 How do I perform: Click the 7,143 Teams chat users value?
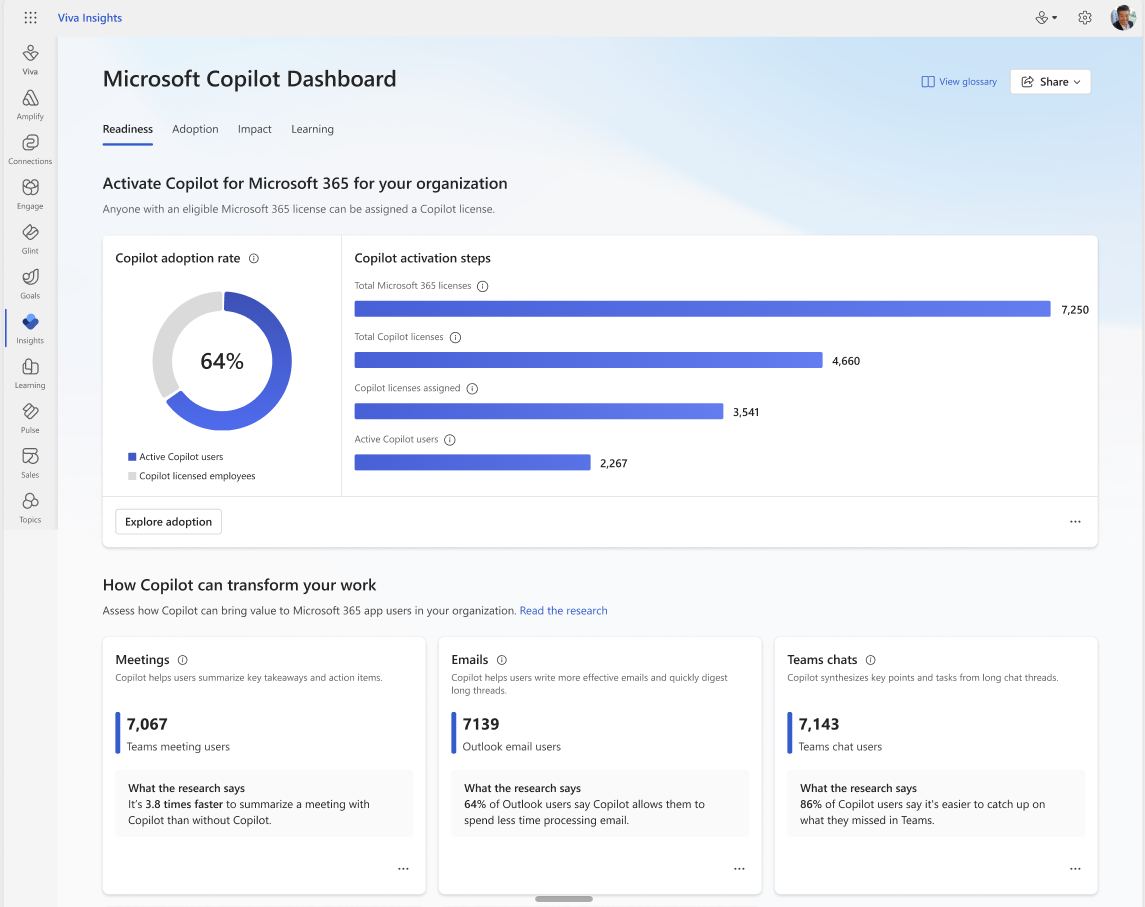[819, 724]
